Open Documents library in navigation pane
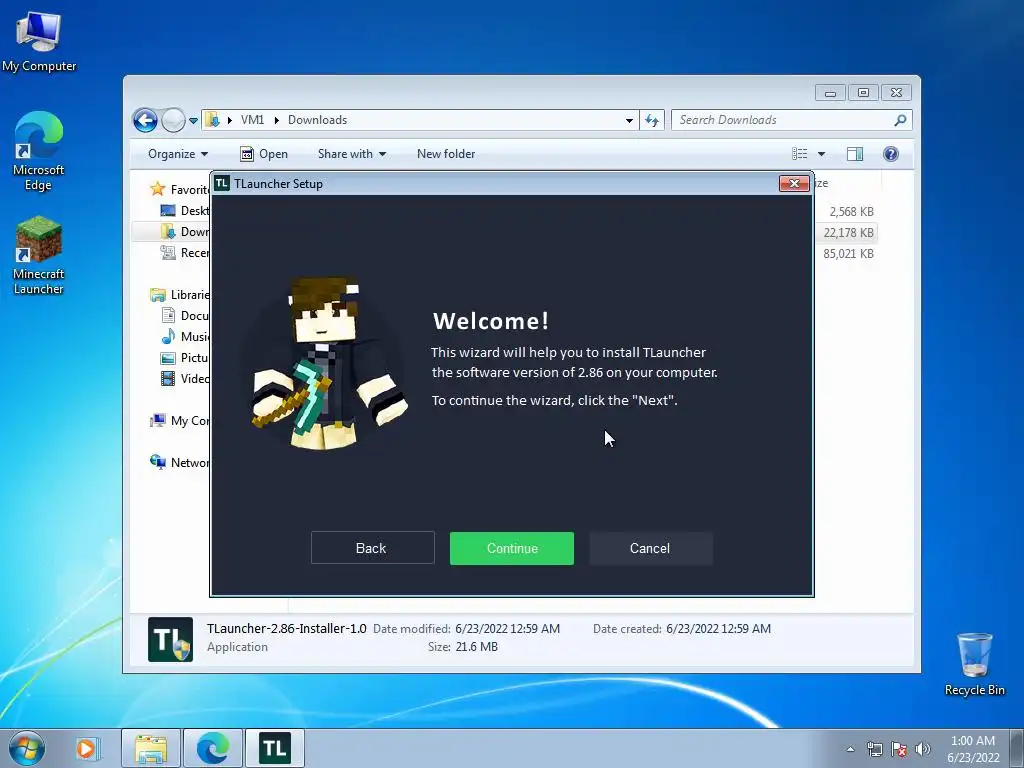 (x=185, y=315)
